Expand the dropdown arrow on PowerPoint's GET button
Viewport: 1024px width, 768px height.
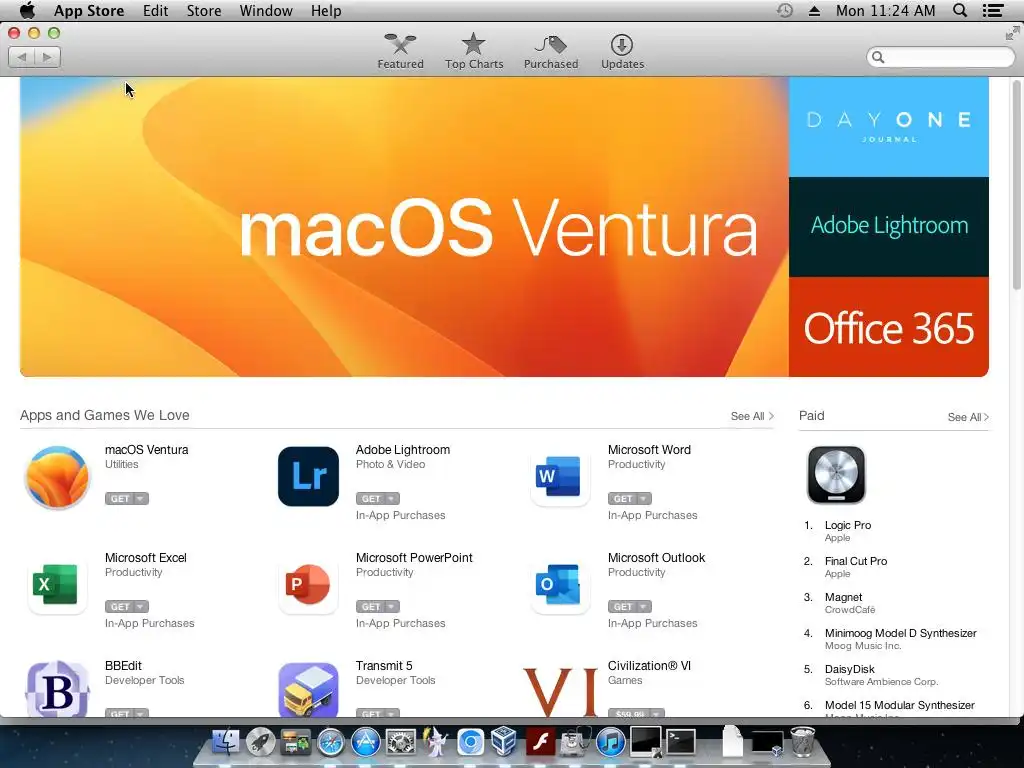[391, 607]
